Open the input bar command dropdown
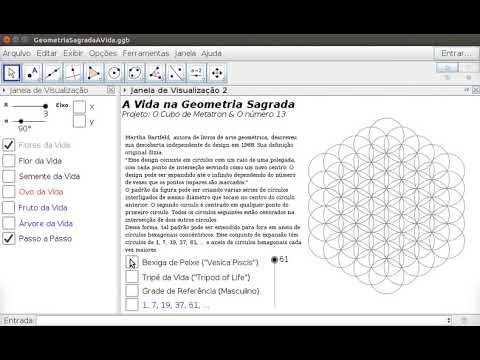The image size is (480, 360). (449, 320)
